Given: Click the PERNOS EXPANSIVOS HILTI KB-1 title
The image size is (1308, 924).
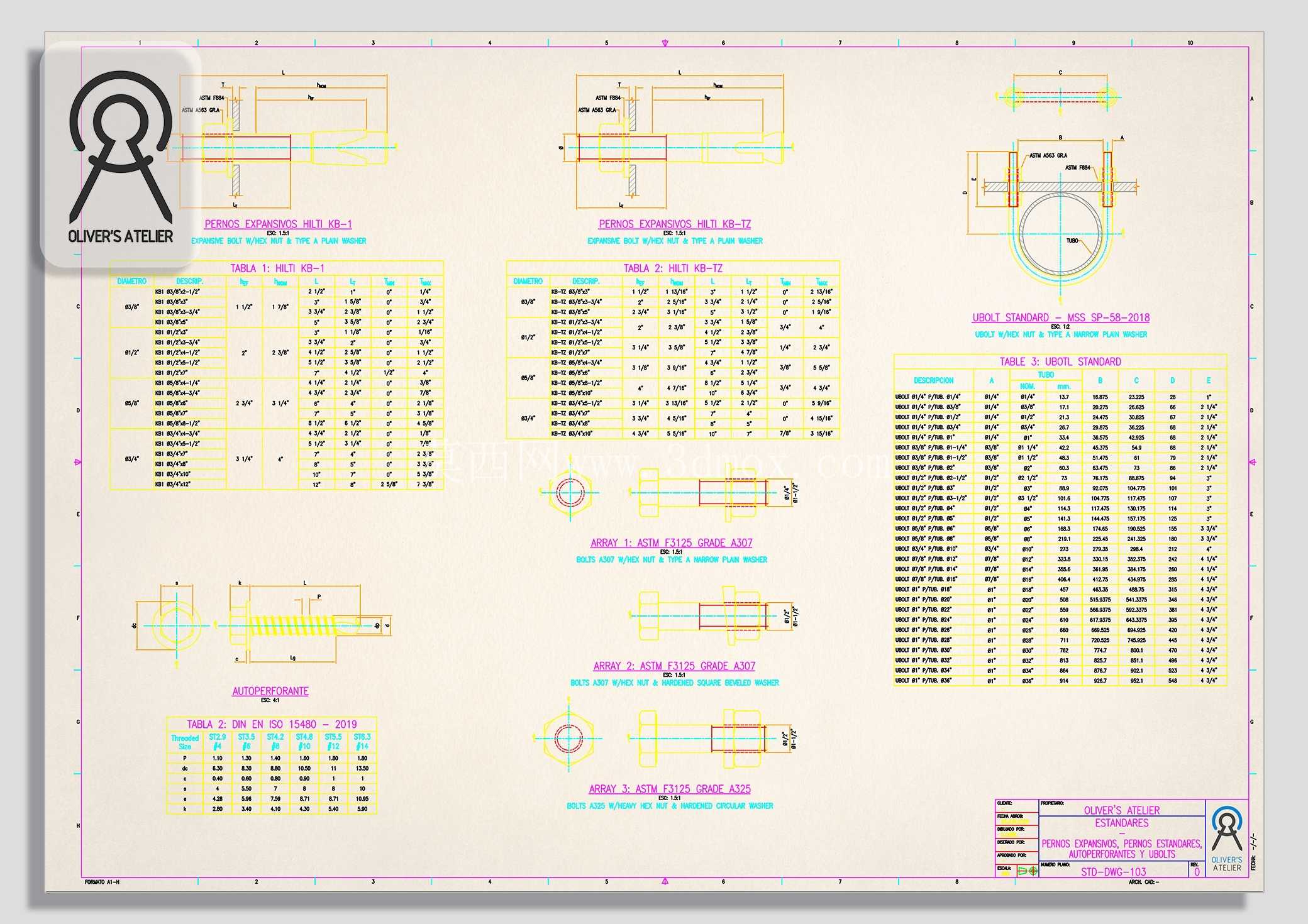Looking at the screenshot, I should (278, 224).
